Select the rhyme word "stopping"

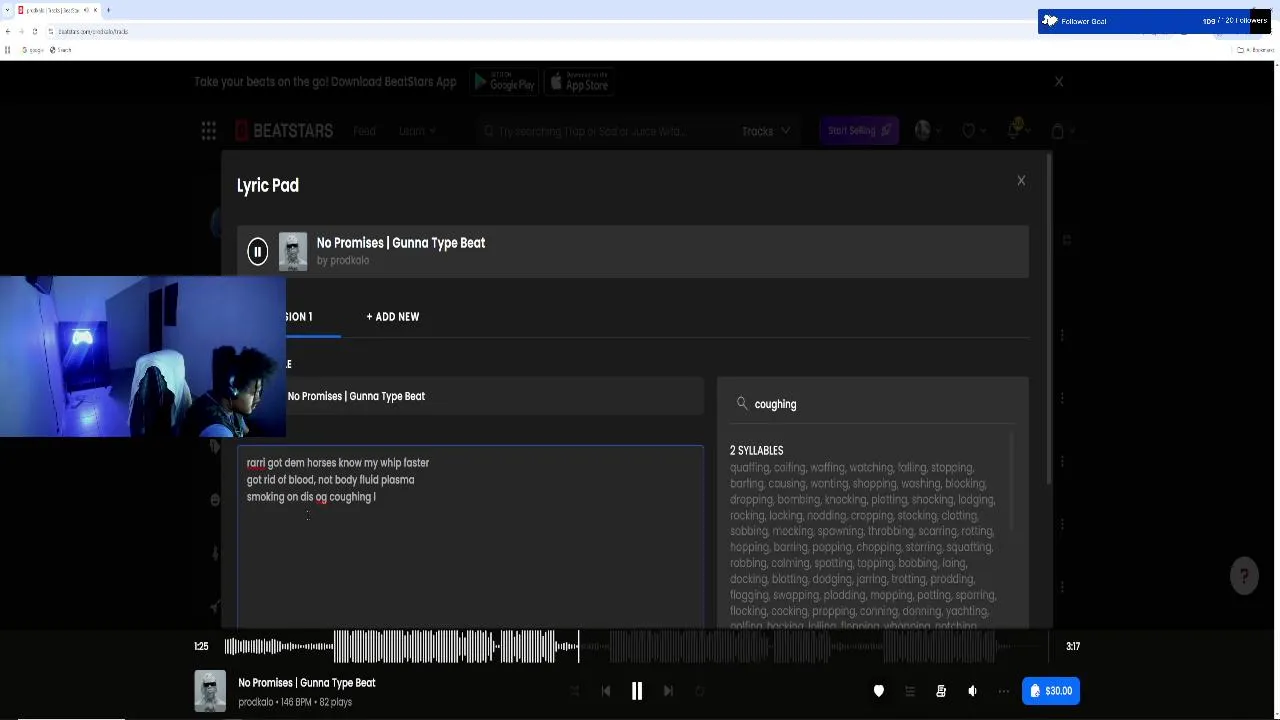point(951,468)
